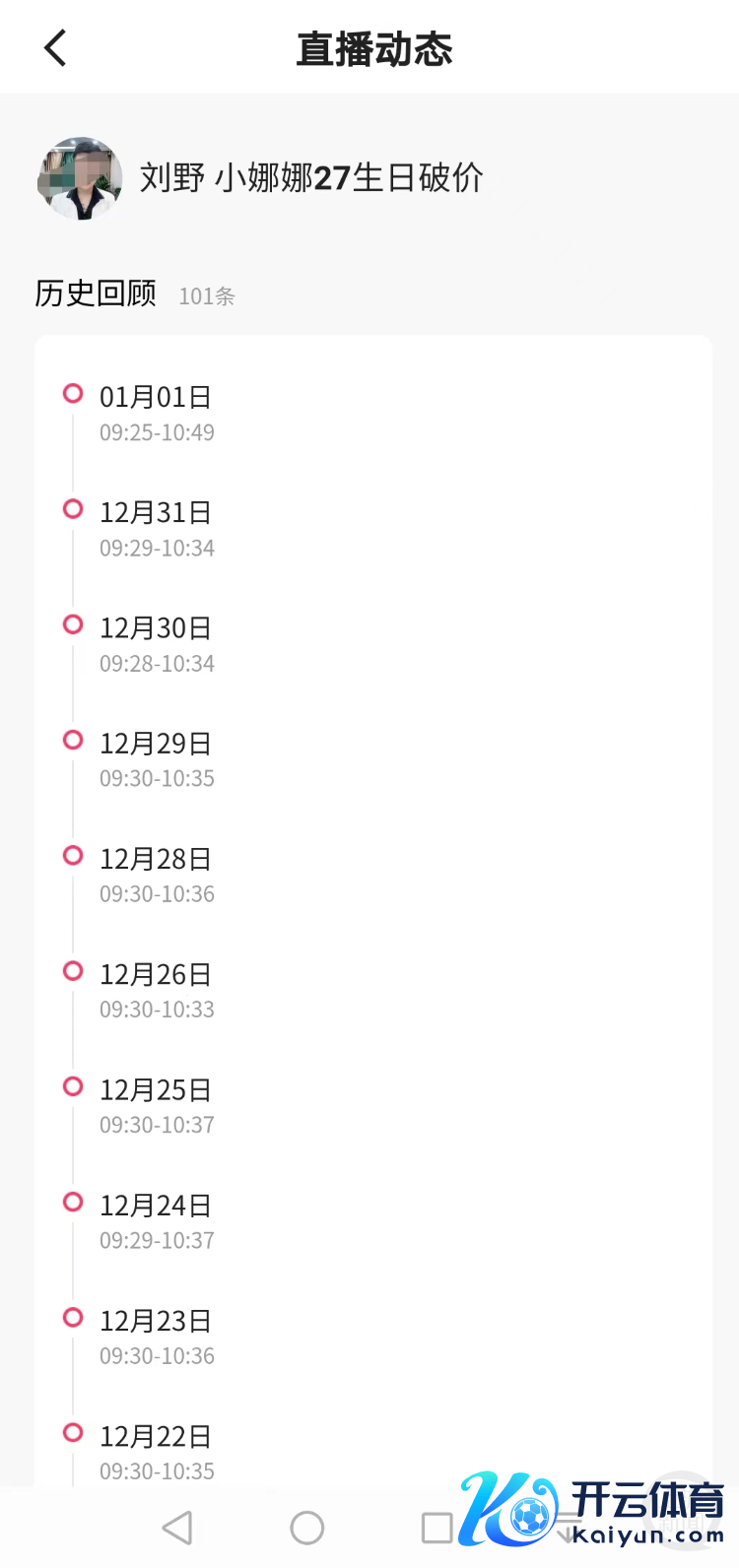Tap the 101条 record count label
The height and width of the screenshot is (1568, 739).
[207, 296]
